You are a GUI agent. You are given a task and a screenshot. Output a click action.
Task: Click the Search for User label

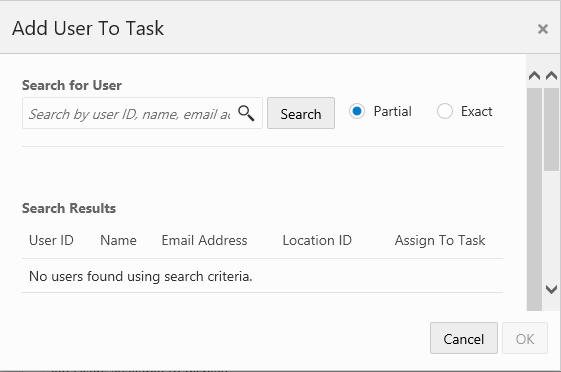coord(72,85)
